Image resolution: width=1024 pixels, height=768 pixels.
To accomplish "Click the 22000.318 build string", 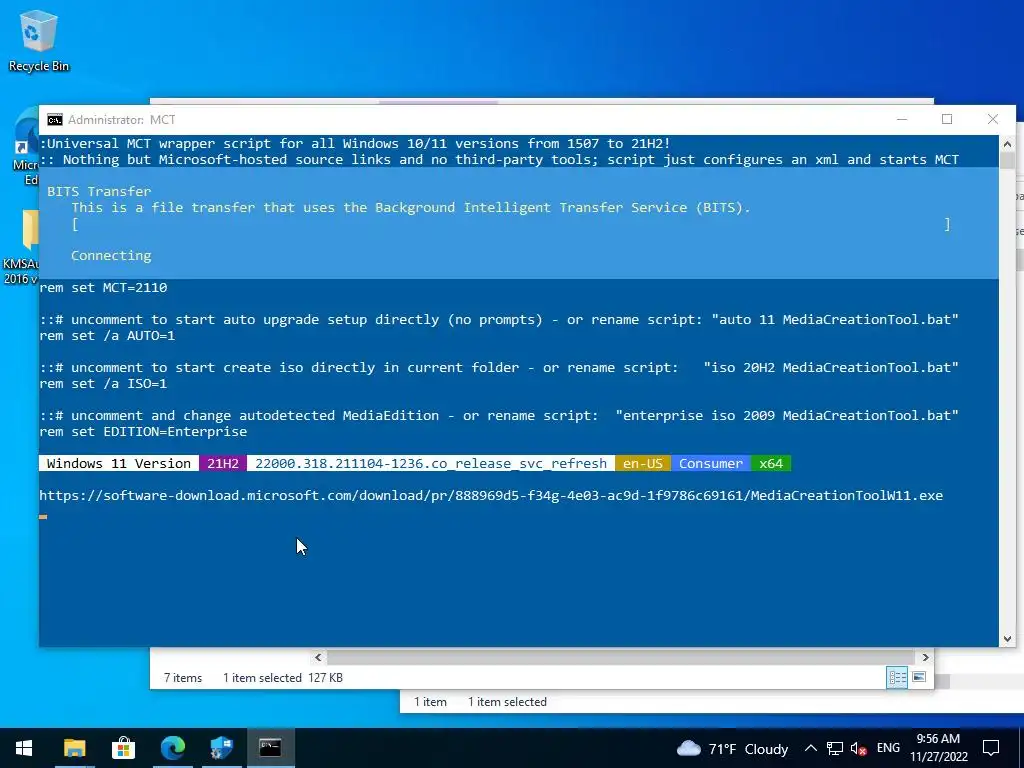I will (431, 464).
